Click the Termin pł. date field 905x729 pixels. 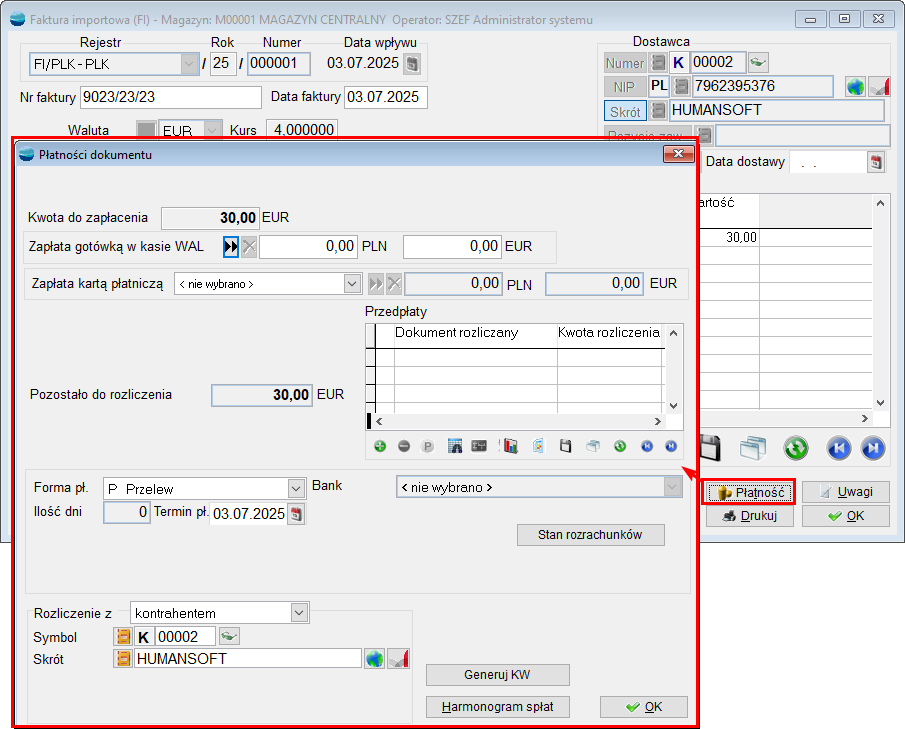249,514
